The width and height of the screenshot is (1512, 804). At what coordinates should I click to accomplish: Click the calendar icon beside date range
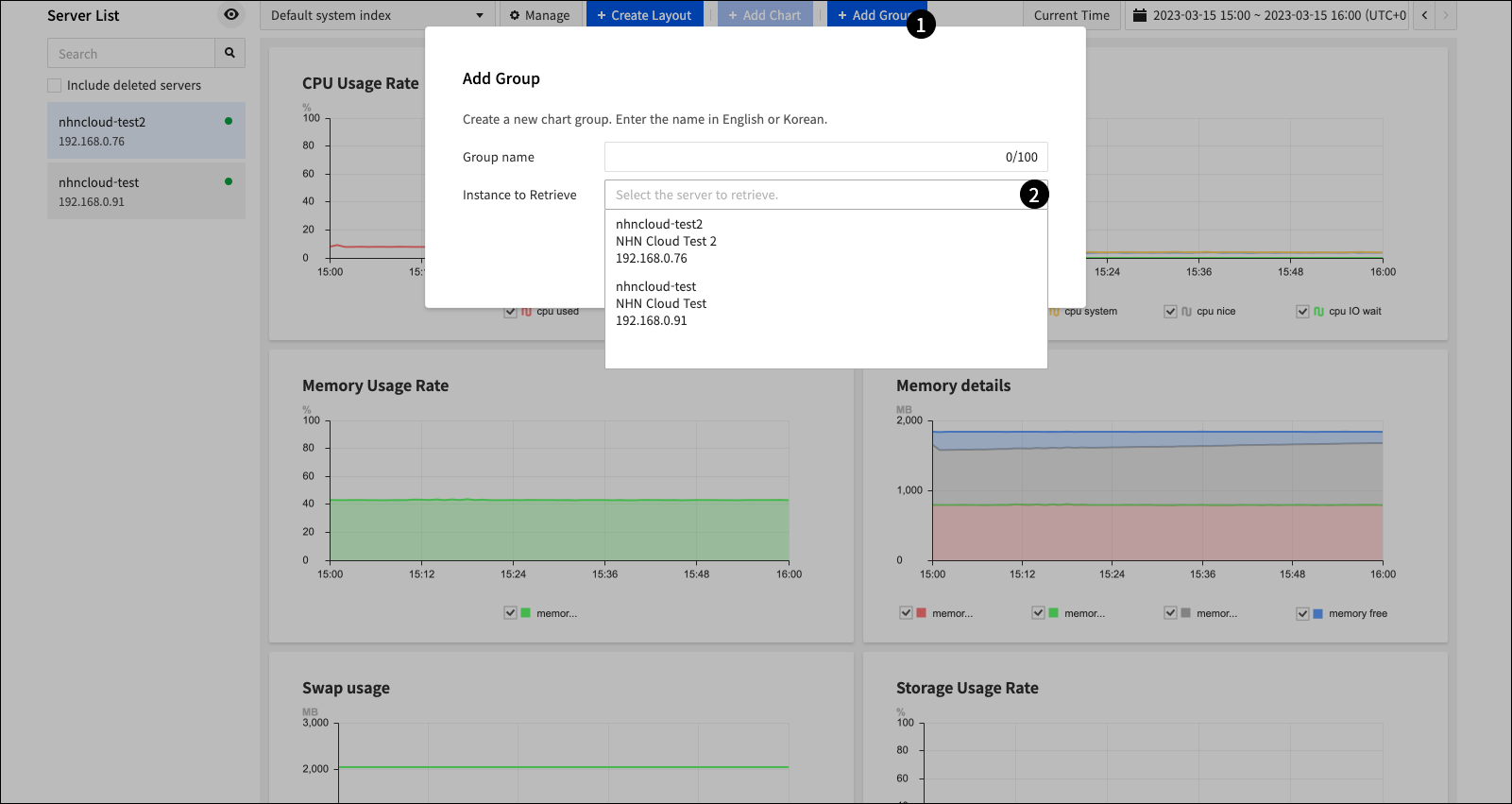tap(1140, 15)
